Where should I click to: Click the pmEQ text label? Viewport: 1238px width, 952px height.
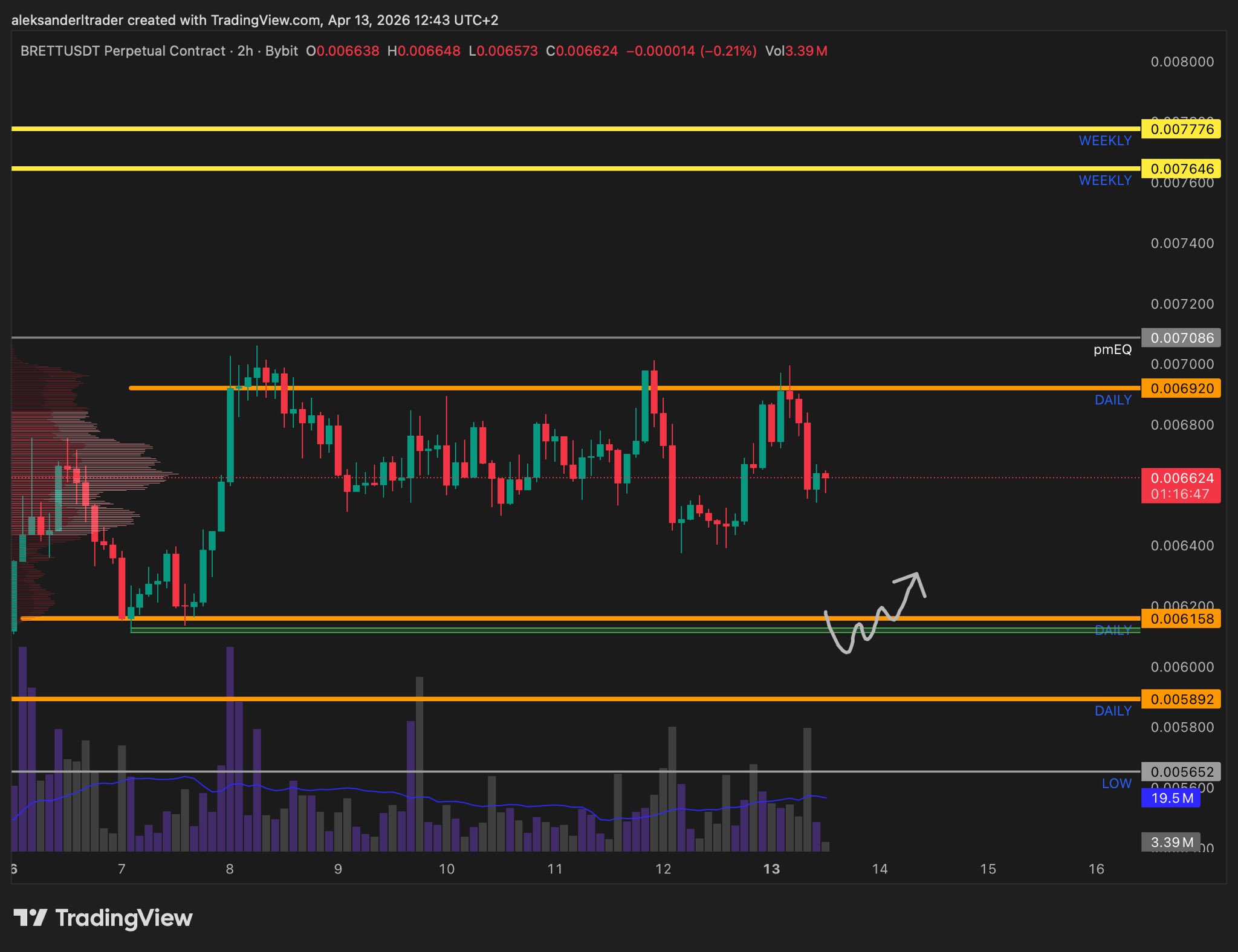pos(1112,349)
